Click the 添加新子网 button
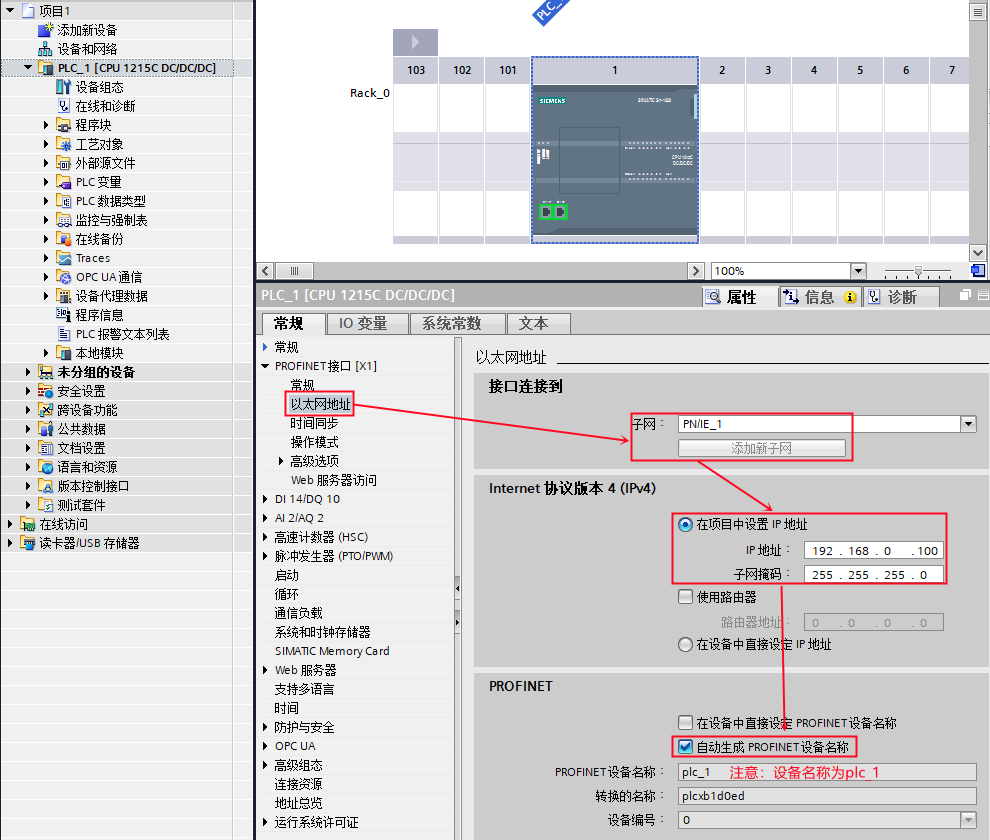 pyautogui.click(x=761, y=448)
